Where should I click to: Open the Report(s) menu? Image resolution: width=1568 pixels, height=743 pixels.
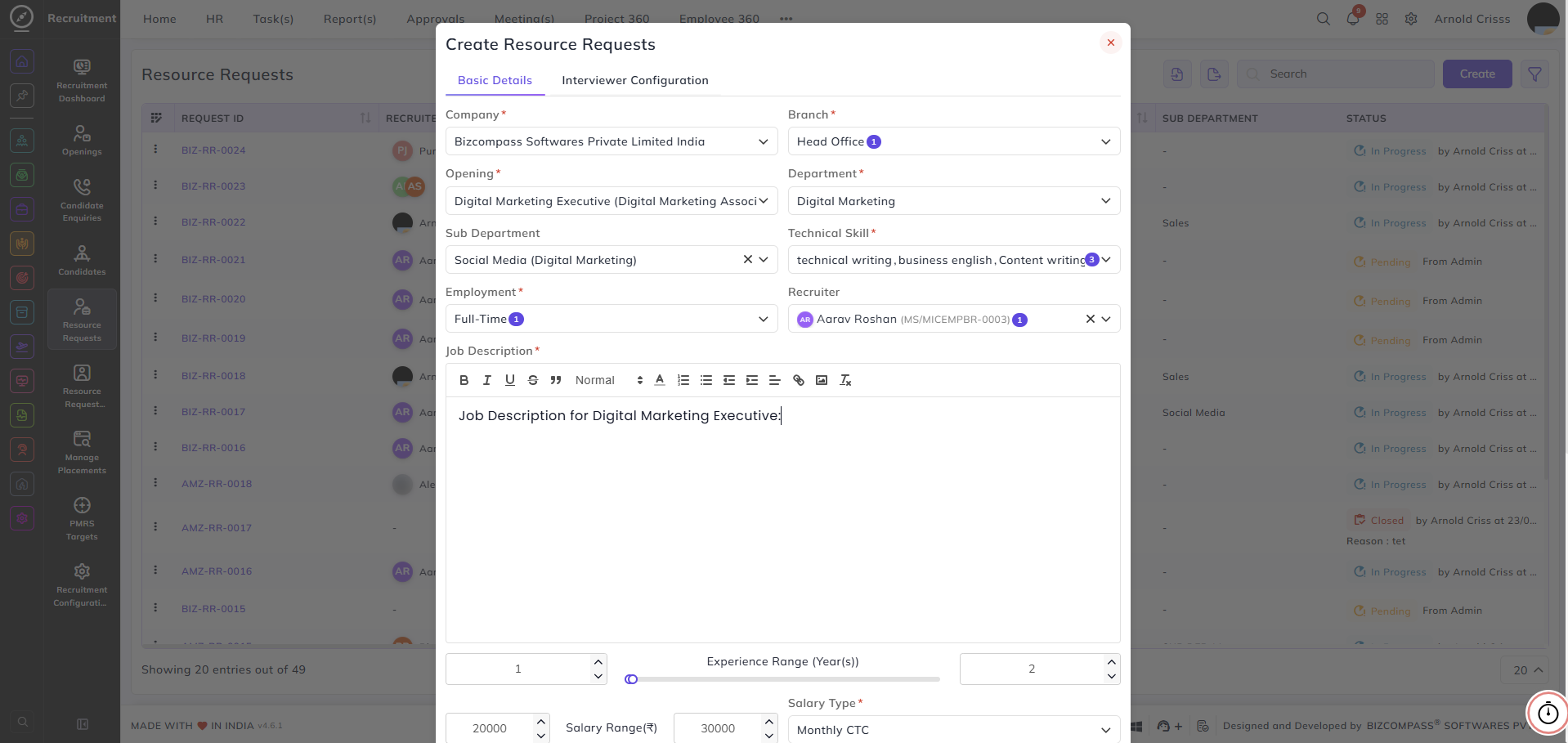pyautogui.click(x=350, y=19)
